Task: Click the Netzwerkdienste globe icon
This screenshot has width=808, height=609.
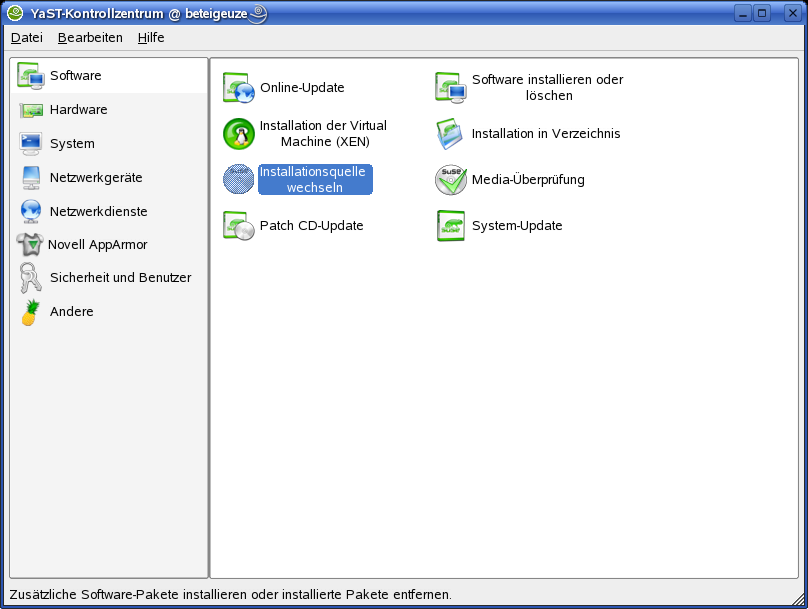Action: 31,212
